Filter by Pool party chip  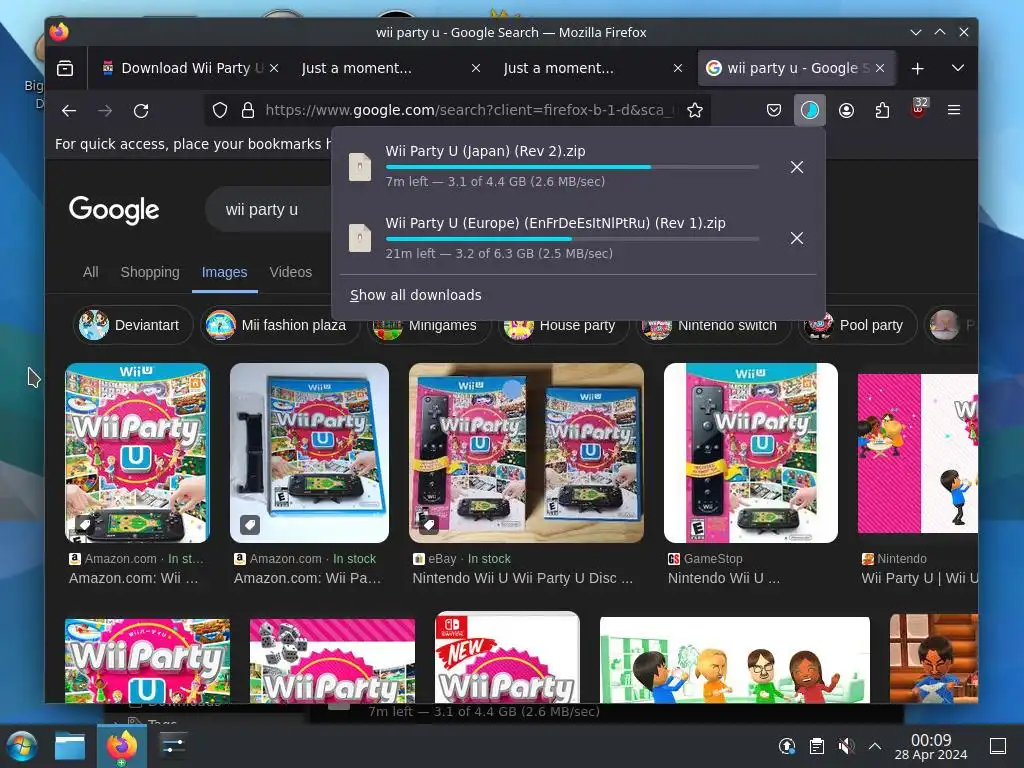click(x=857, y=325)
